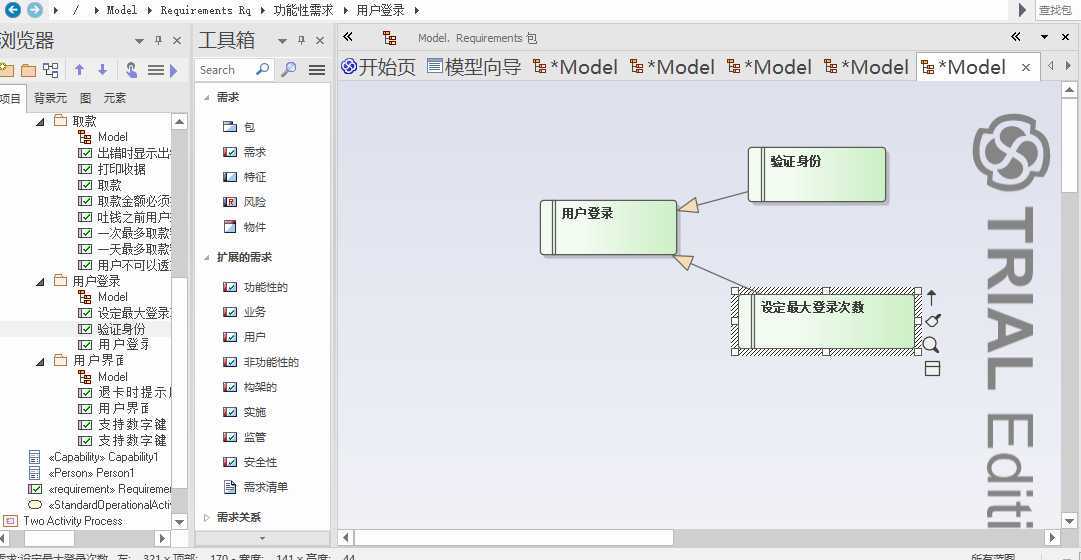The width and height of the screenshot is (1081, 560).
Task: Select the 非功能性的 requirement tool
Action: pos(261,362)
